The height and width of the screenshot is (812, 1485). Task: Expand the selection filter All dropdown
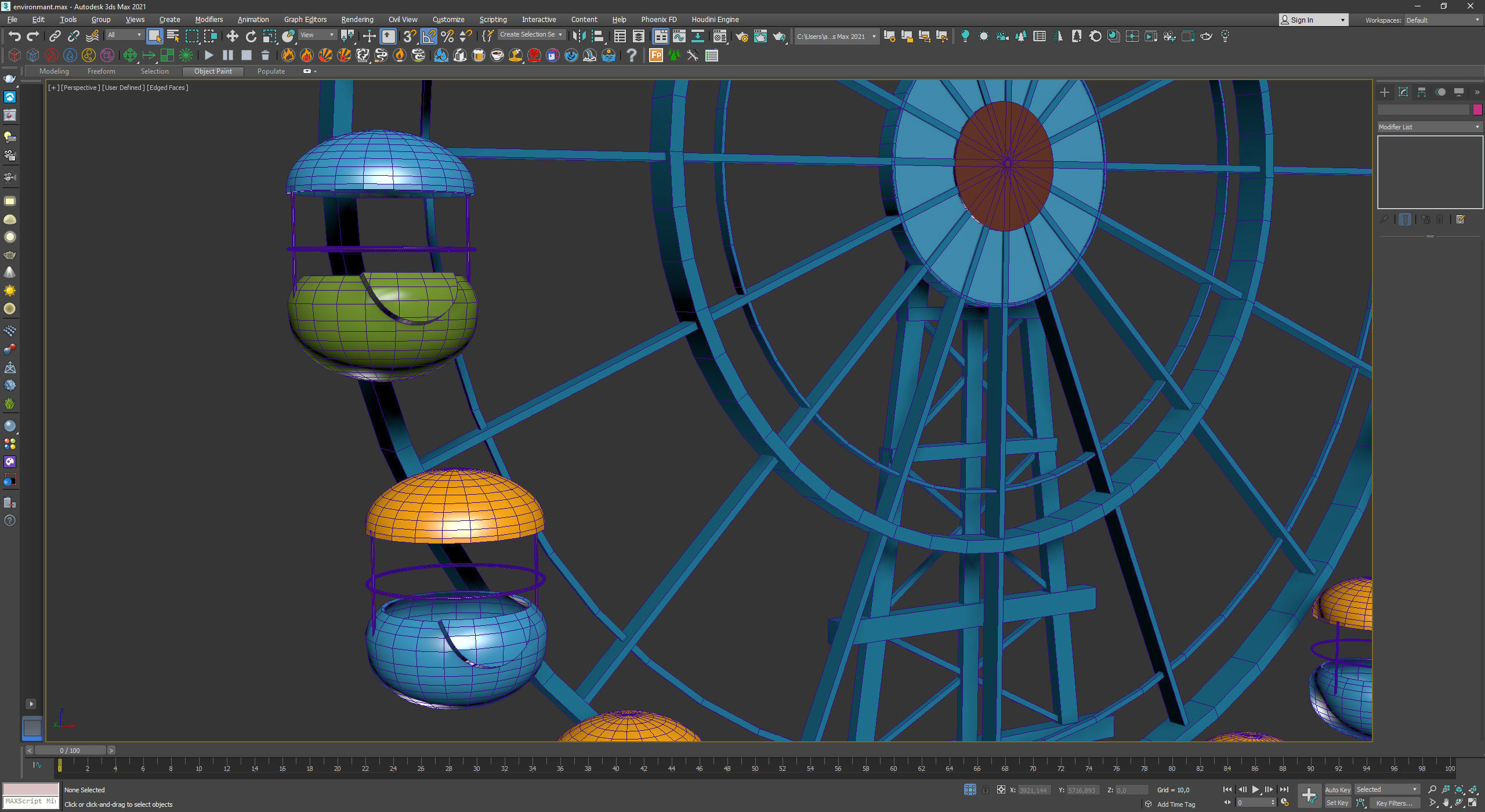pyautogui.click(x=125, y=35)
